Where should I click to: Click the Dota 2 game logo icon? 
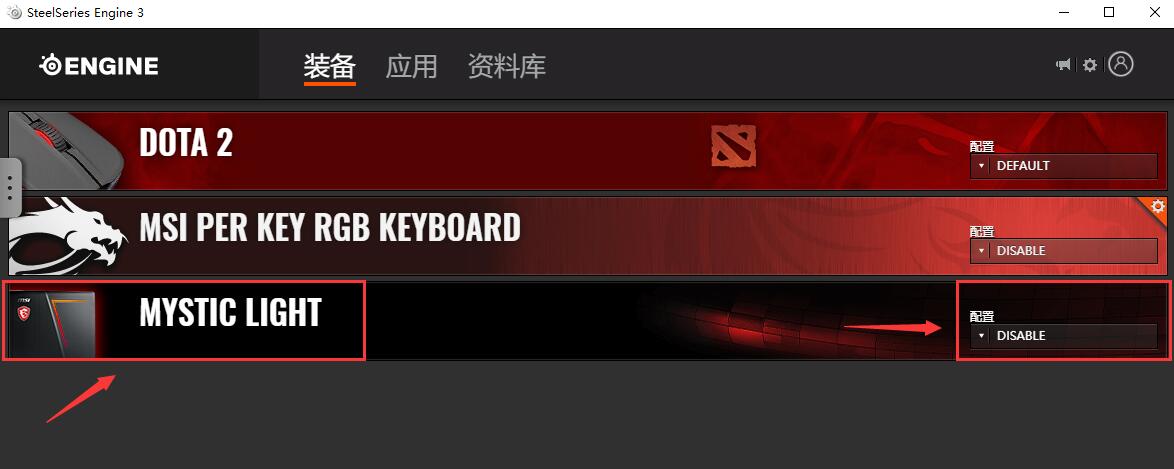pyautogui.click(x=733, y=145)
